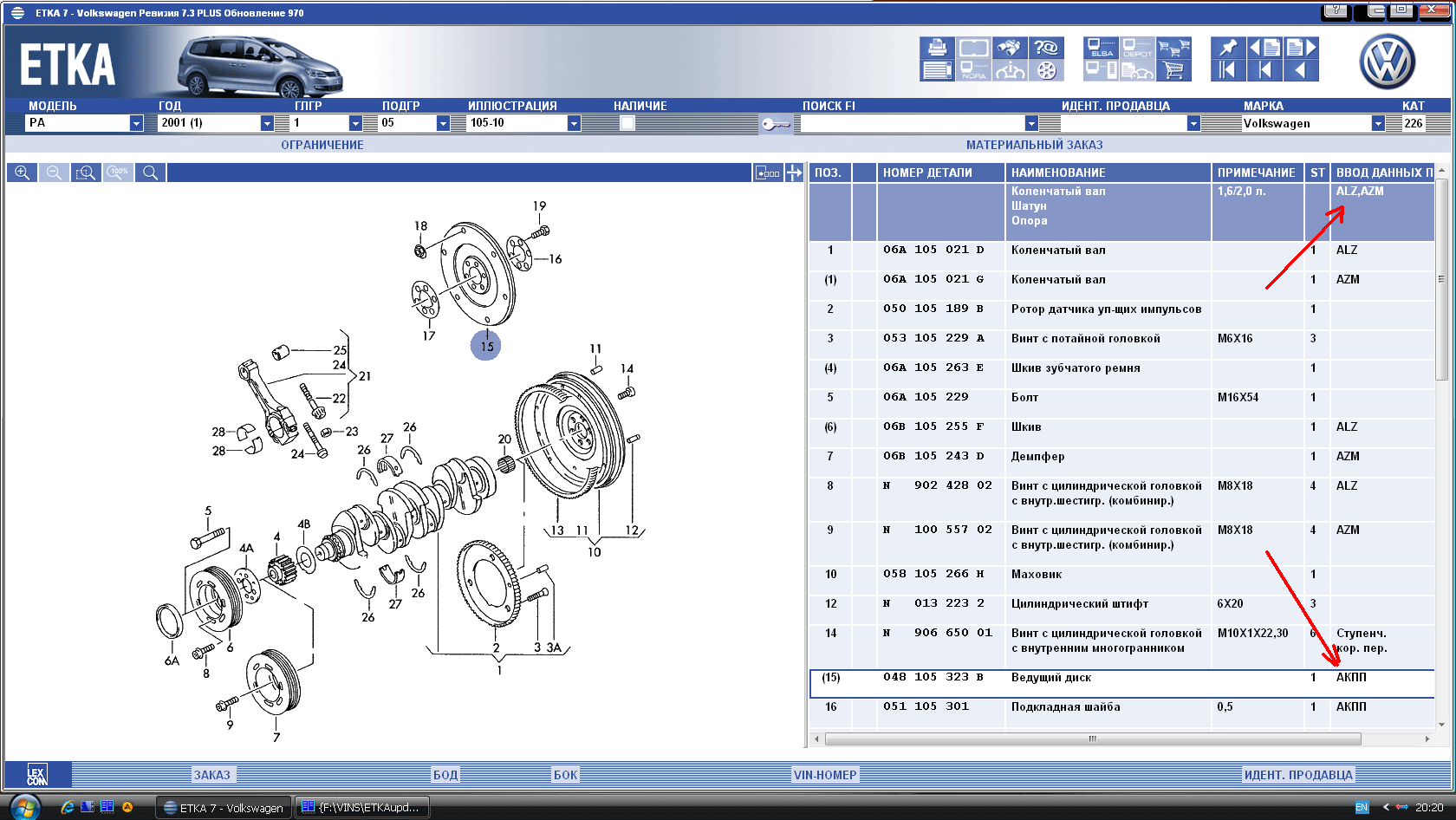Click the plain magnifier icon in illustration toolbar
Image resolution: width=1456 pixels, height=820 pixels.
click(150, 172)
